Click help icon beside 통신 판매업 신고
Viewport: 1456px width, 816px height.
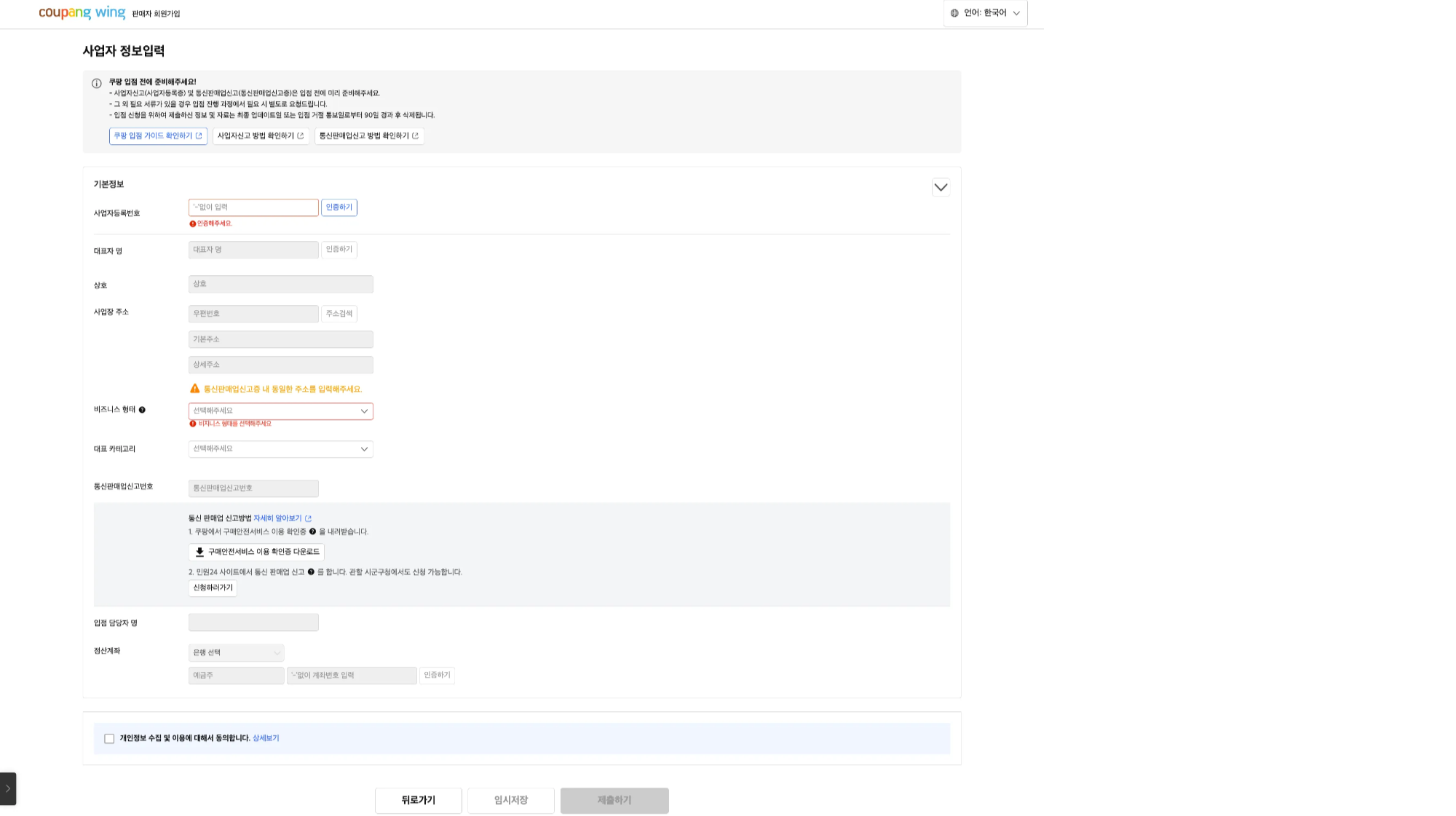[x=311, y=572]
